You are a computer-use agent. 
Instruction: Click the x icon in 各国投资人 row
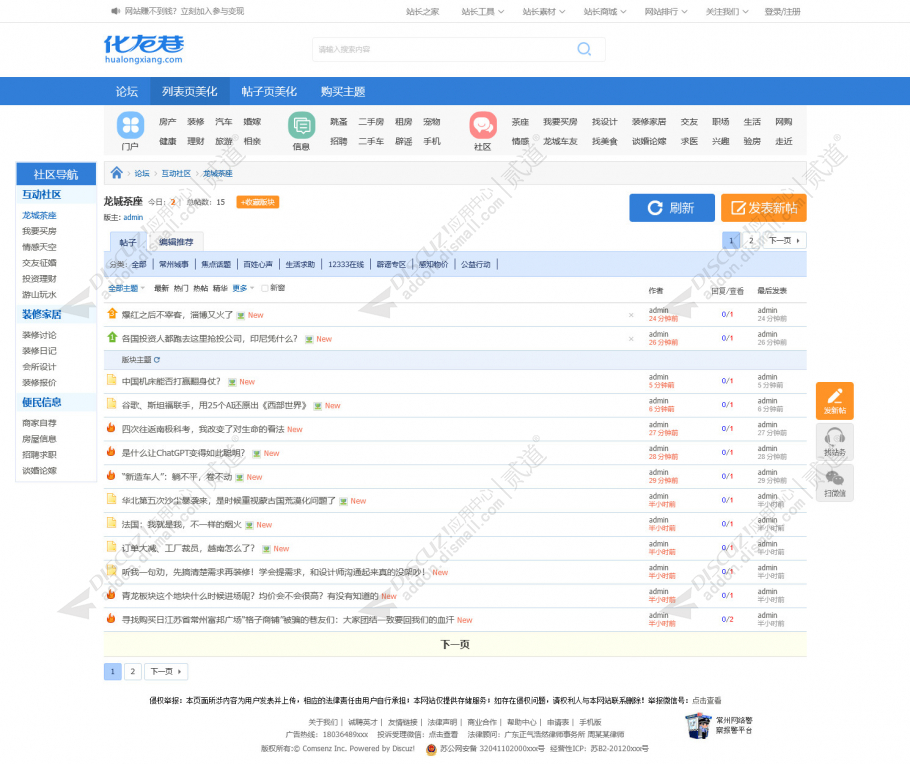[x=631, y=339]
